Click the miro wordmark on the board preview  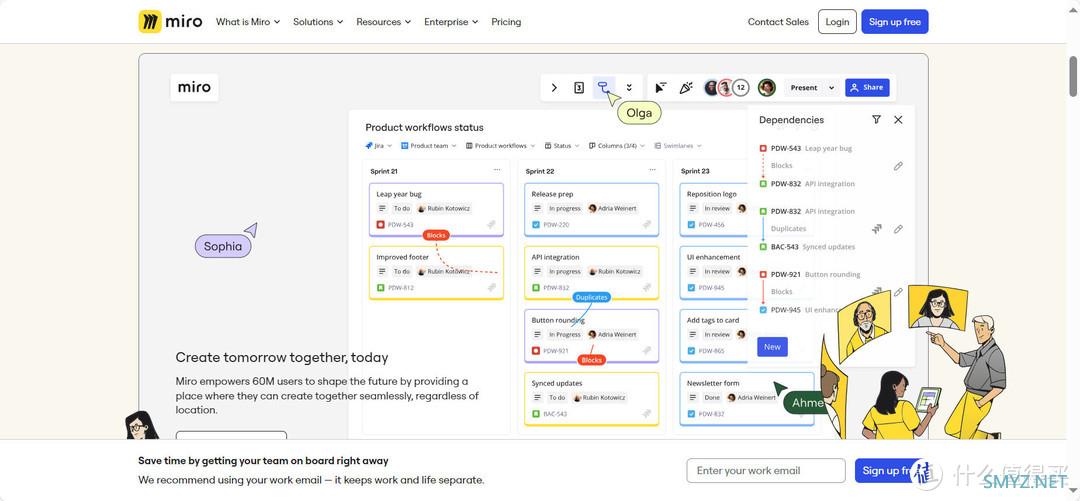point(194,88)
